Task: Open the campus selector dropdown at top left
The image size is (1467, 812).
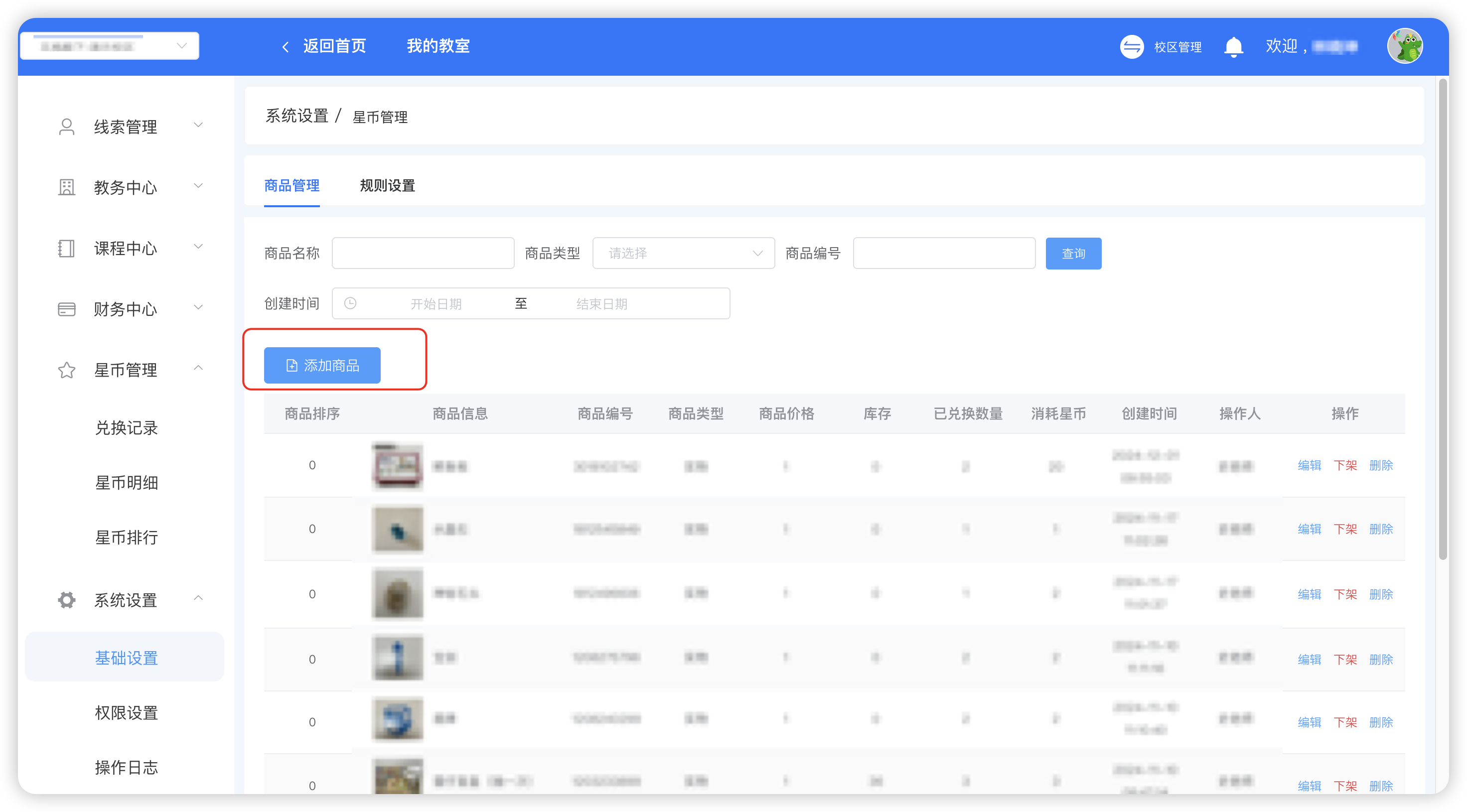Action: [109, 45]
